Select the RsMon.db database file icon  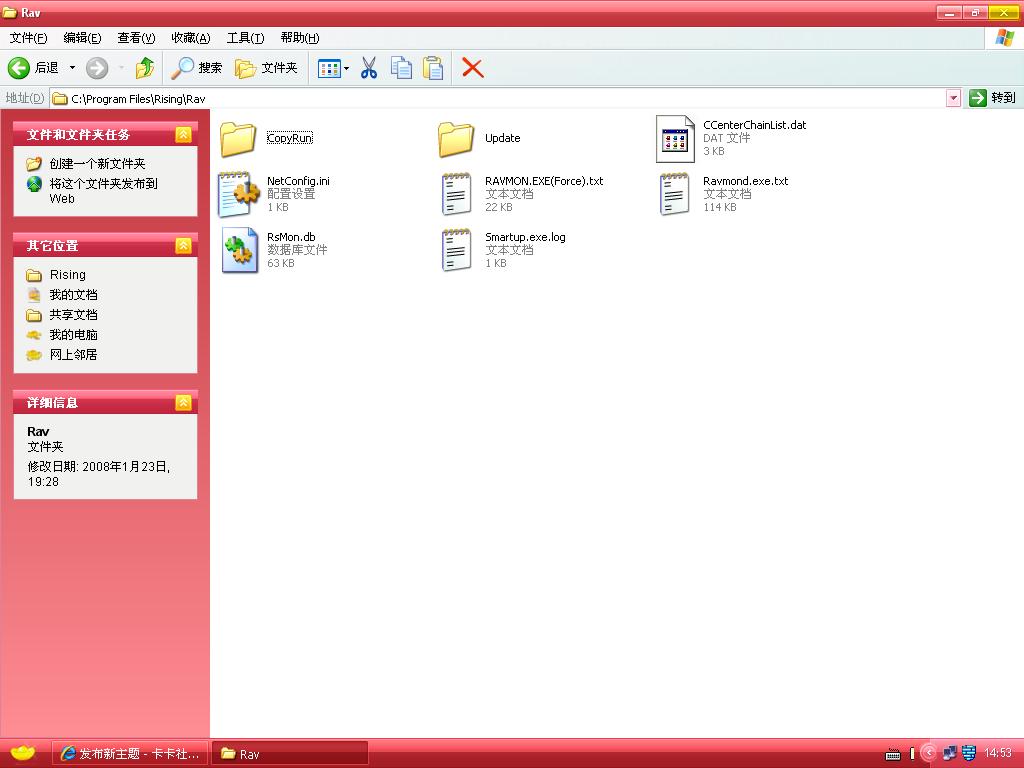[x=240, y=250]
